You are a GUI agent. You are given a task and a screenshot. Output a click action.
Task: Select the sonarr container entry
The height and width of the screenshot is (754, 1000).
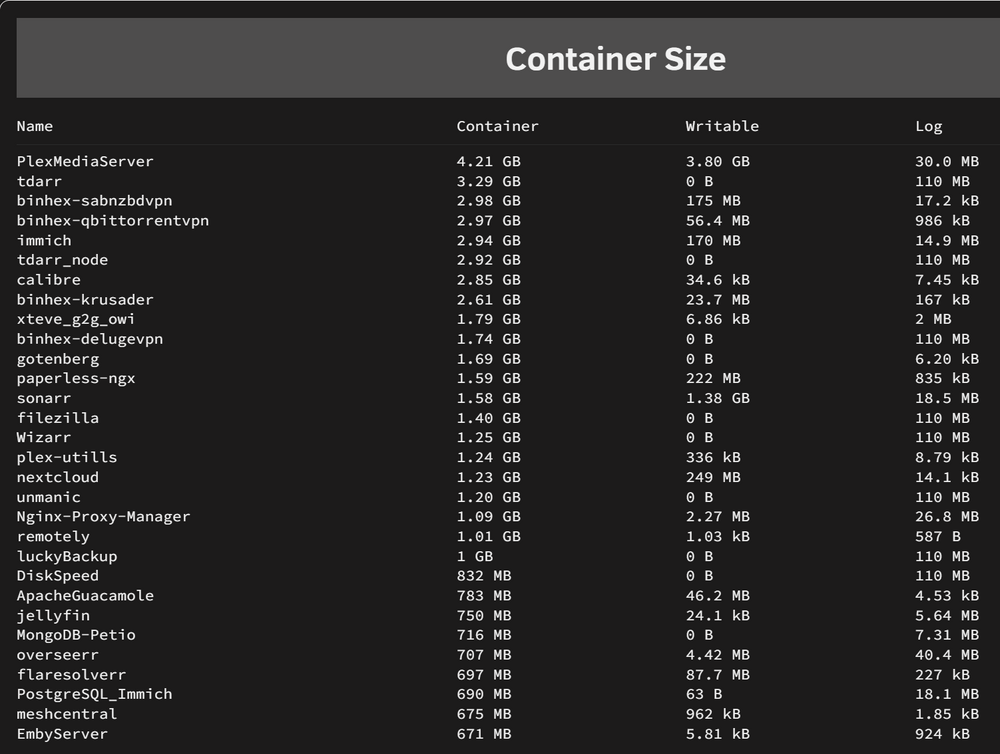pos(44,398)
